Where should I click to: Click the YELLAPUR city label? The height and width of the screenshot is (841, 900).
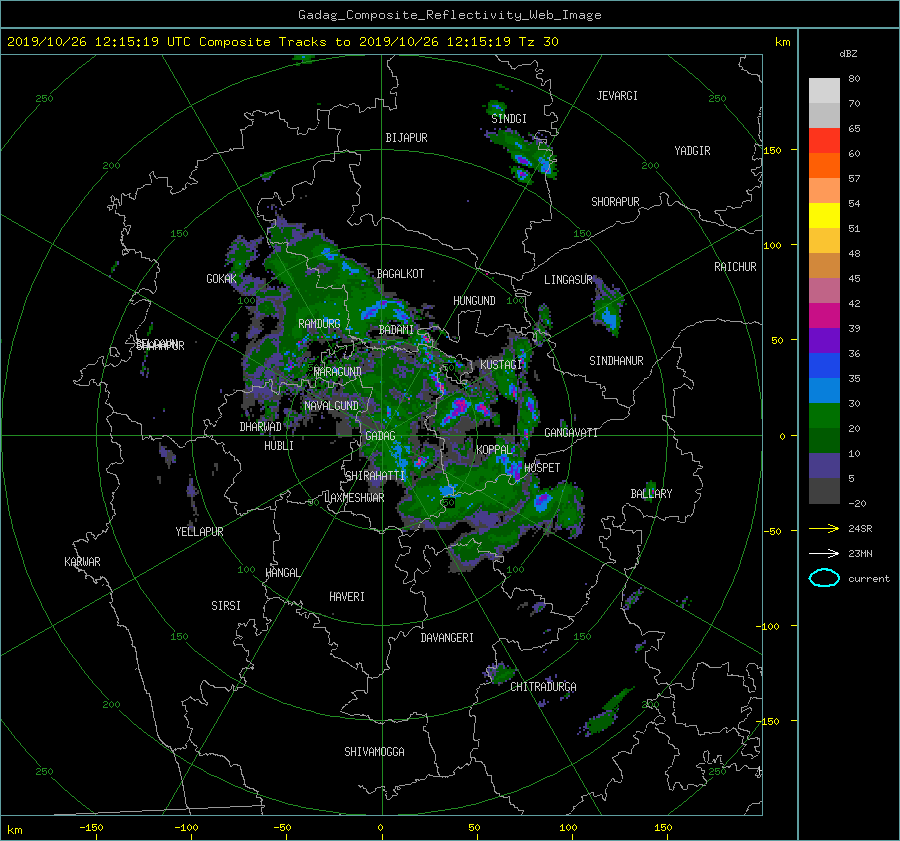(x=199, y=532)
